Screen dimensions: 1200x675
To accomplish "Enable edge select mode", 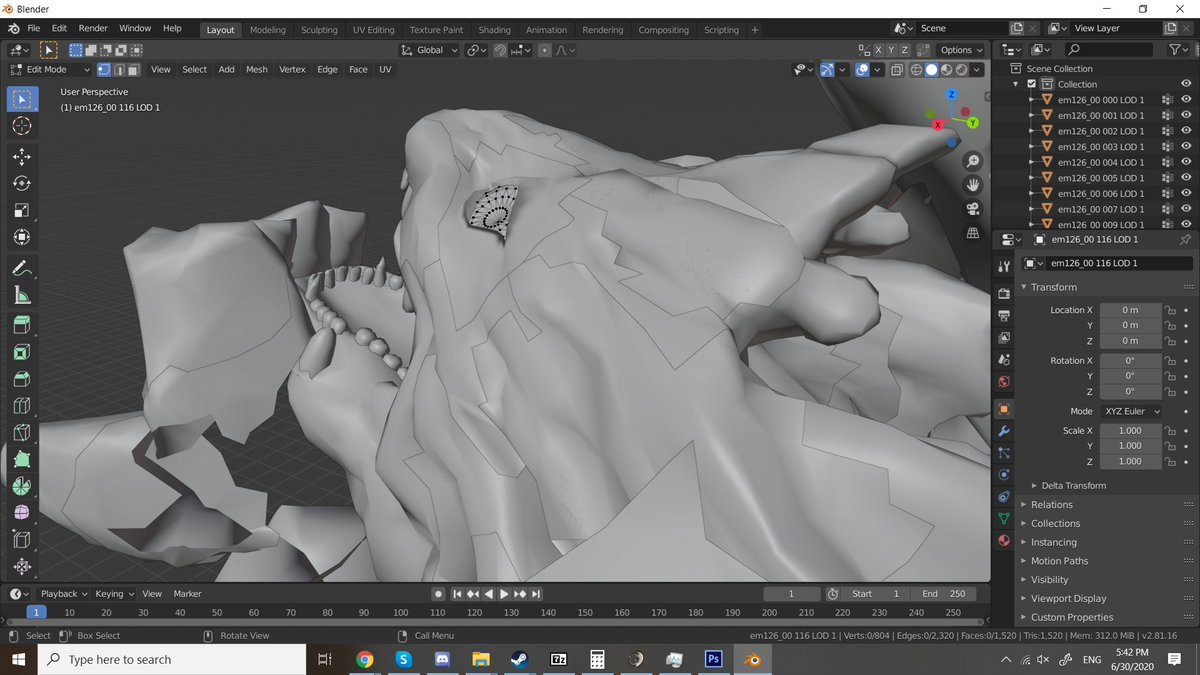I will click(118, 69).
